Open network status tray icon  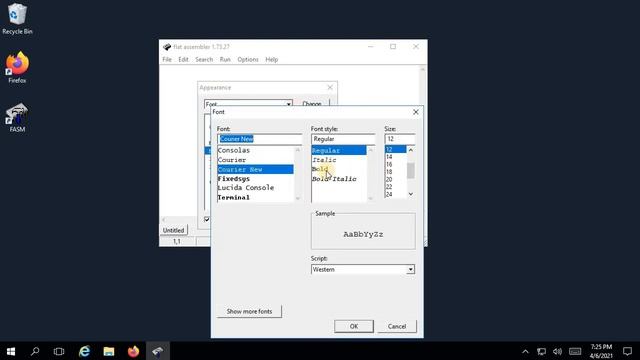click(x=541, y=351)
